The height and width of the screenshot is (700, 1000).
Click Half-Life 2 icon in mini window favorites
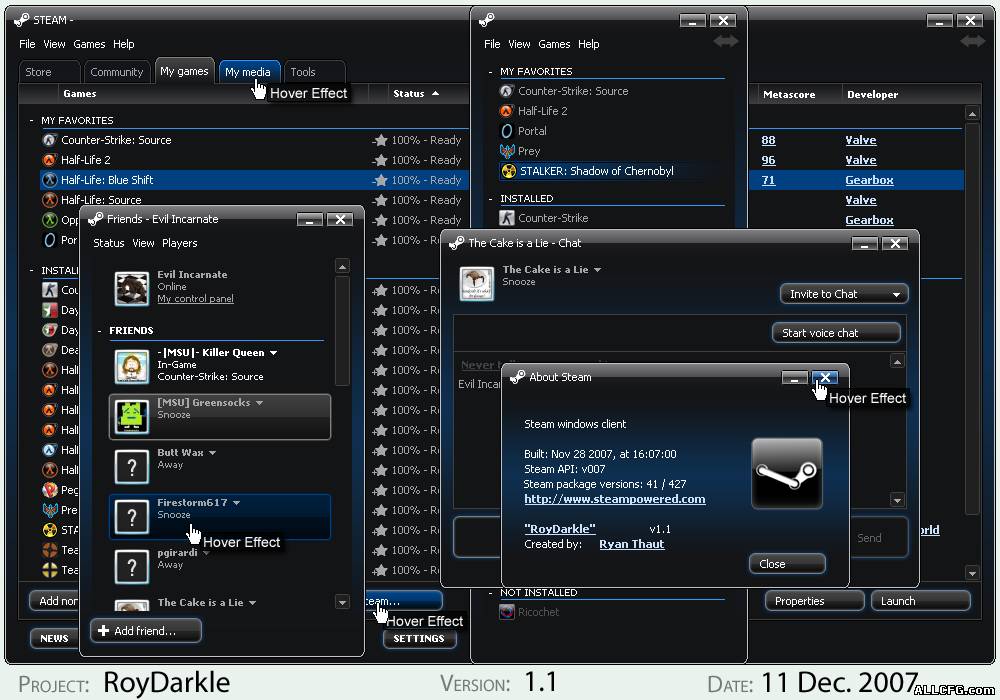506,111
